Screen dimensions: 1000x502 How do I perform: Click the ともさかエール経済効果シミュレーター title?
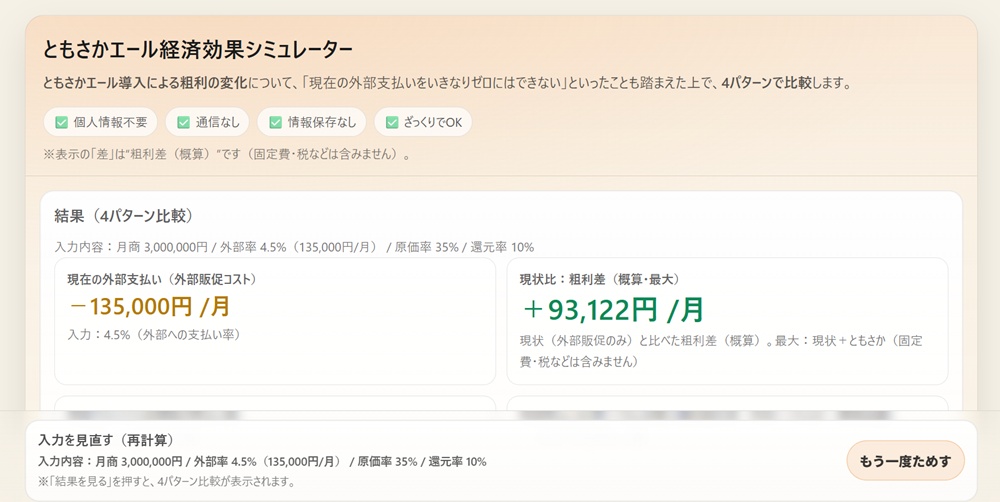tap(198, 49)
